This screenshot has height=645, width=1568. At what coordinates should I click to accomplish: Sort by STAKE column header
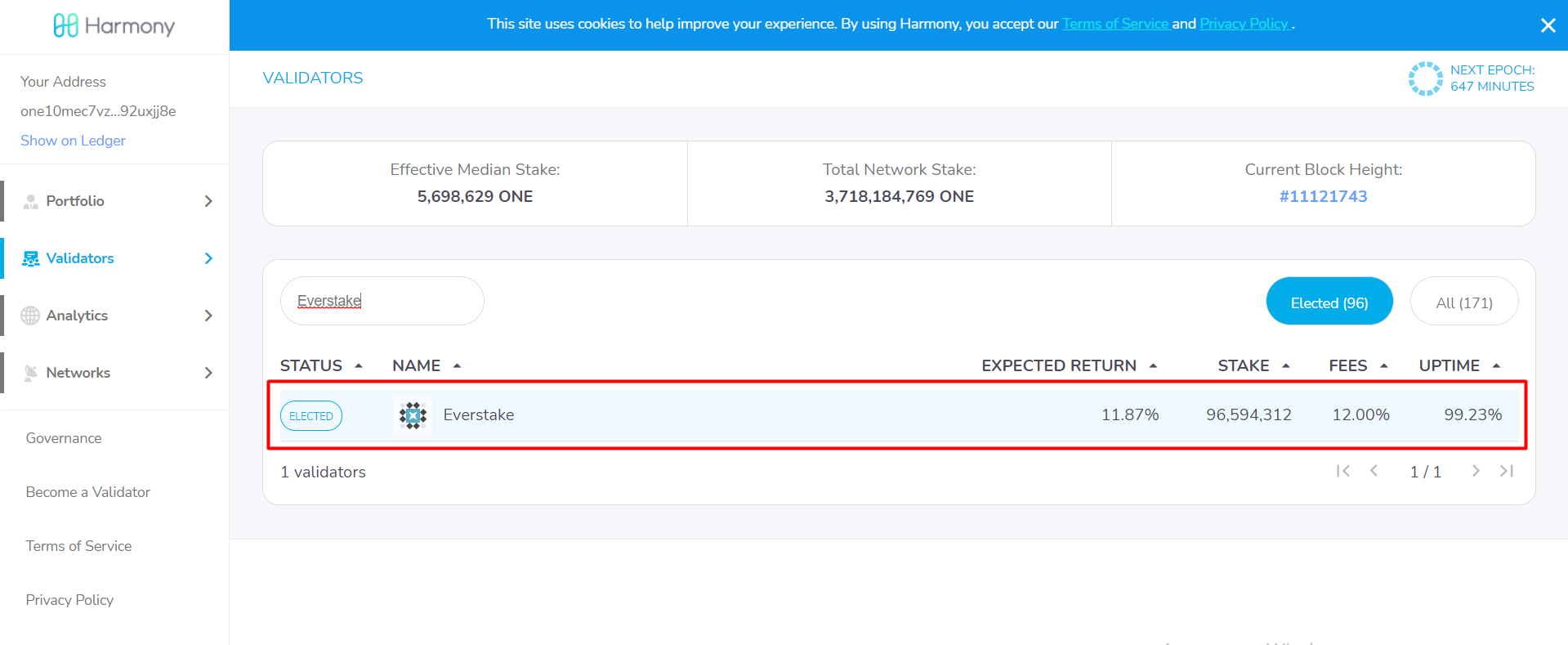[x=1244, y=365]
